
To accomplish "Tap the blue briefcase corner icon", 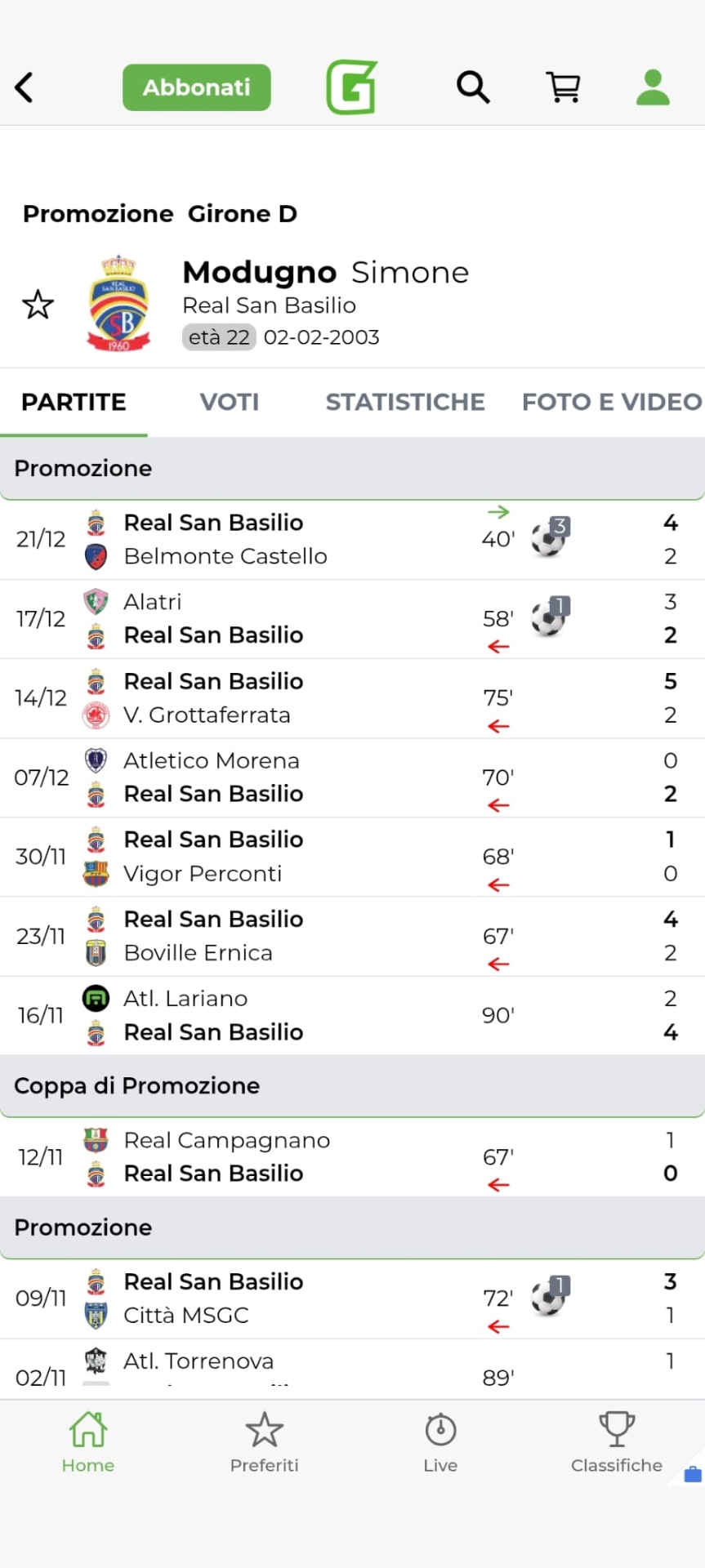I will pos(692,1474).
